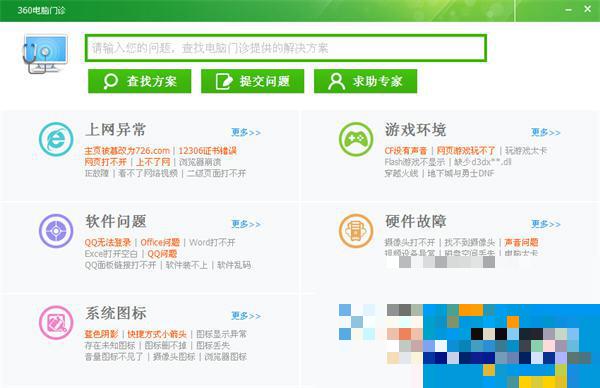Open QQ无法登录 solution
This screenshot has width=600, height=388.
[108, 243]
